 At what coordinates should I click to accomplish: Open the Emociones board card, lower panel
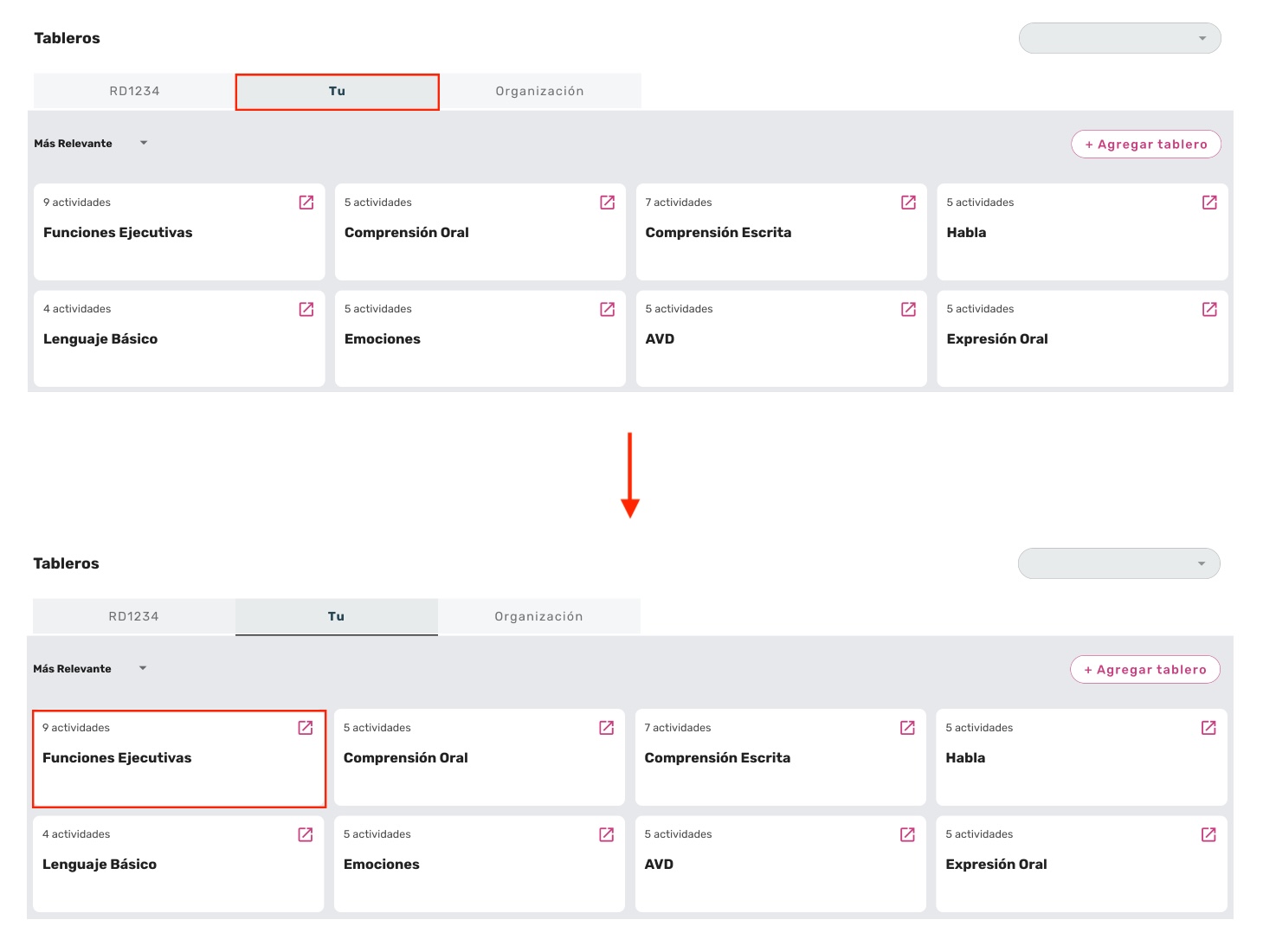480,864
